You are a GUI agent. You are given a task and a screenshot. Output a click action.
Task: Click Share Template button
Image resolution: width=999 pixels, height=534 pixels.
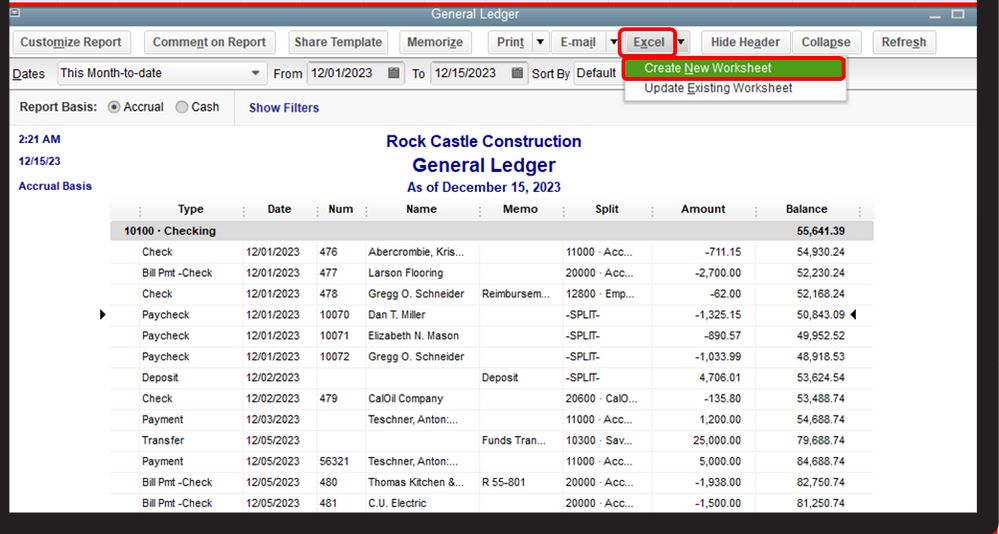pyautogui.click(x=338, y=42)
